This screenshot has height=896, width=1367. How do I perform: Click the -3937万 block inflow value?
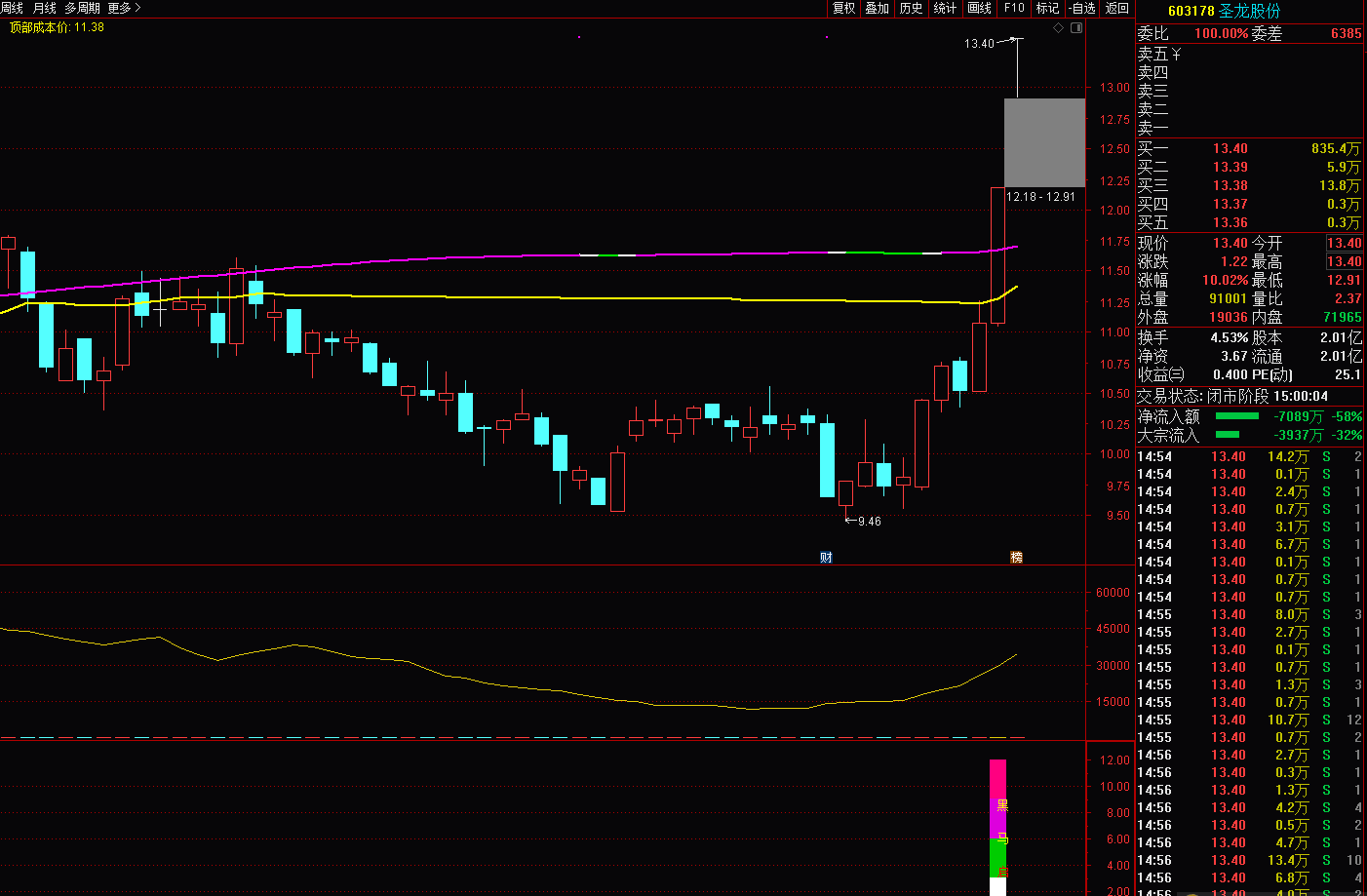click(x=1298, y=436)
